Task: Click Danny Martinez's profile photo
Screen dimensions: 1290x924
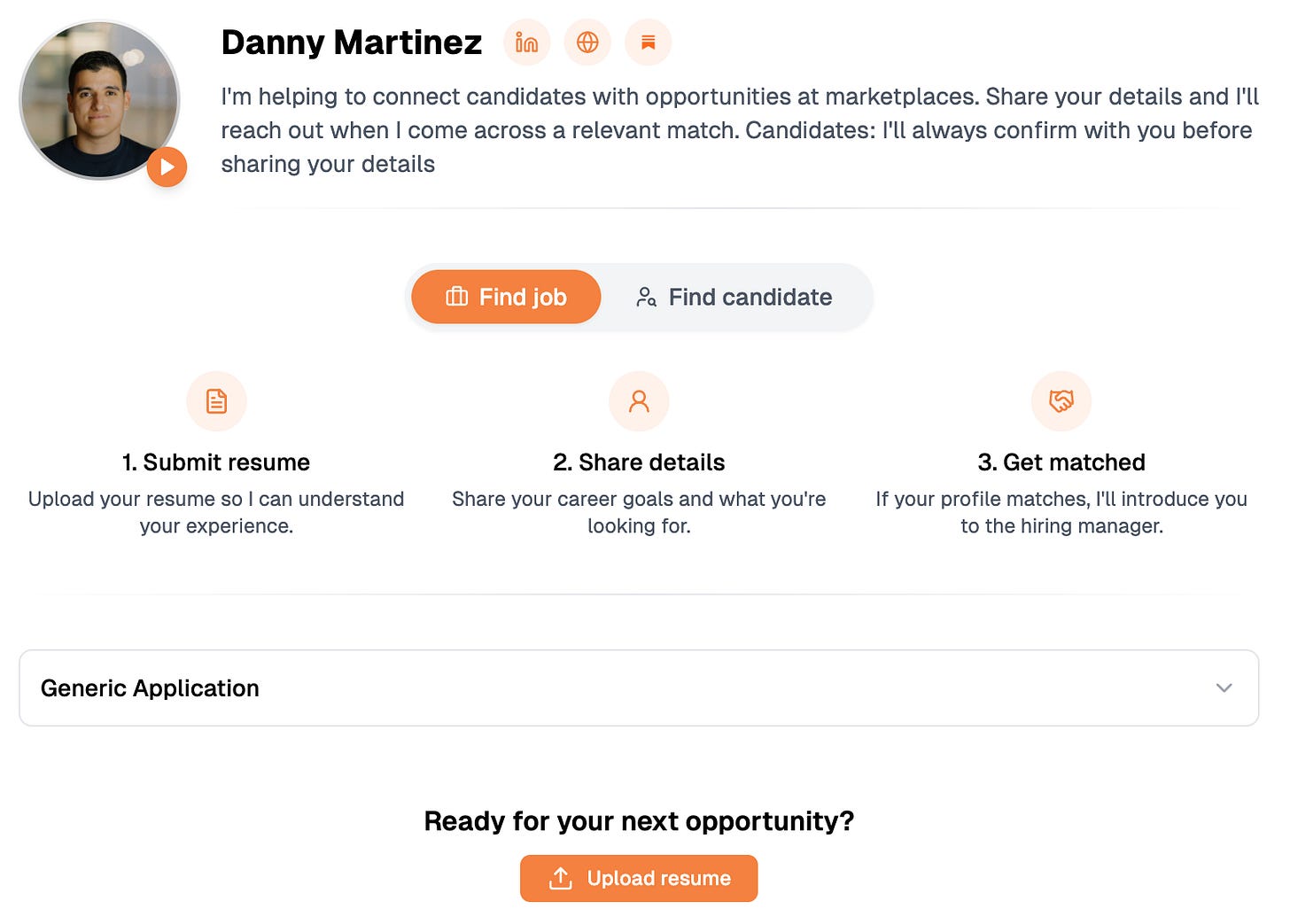Action: pos(99,100)
